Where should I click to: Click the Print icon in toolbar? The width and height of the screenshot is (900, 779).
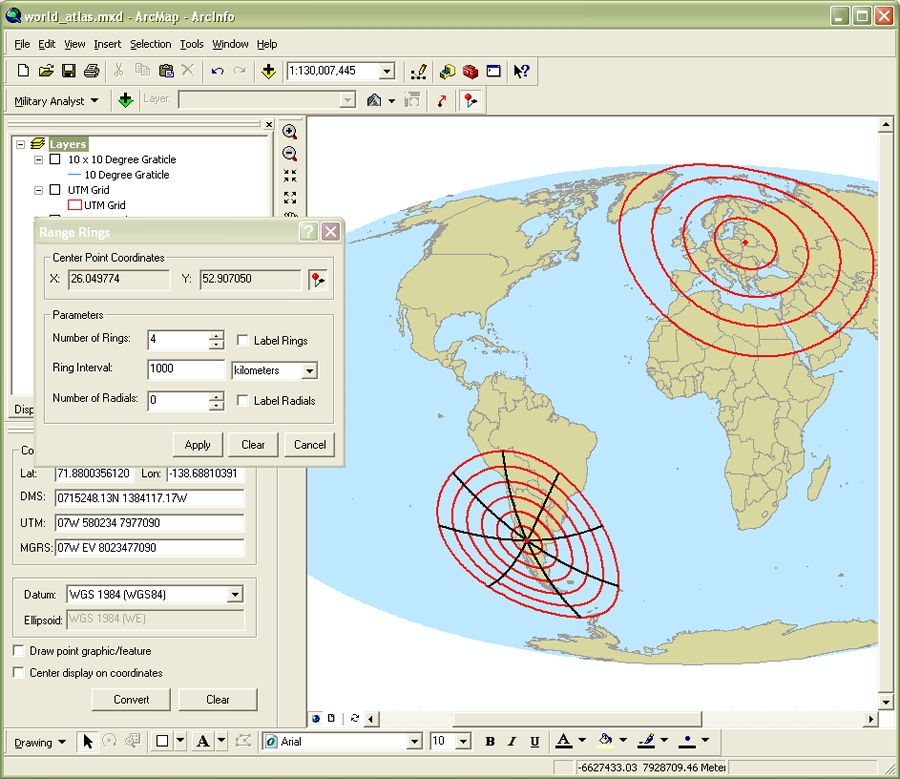click(x=92, y=71)
